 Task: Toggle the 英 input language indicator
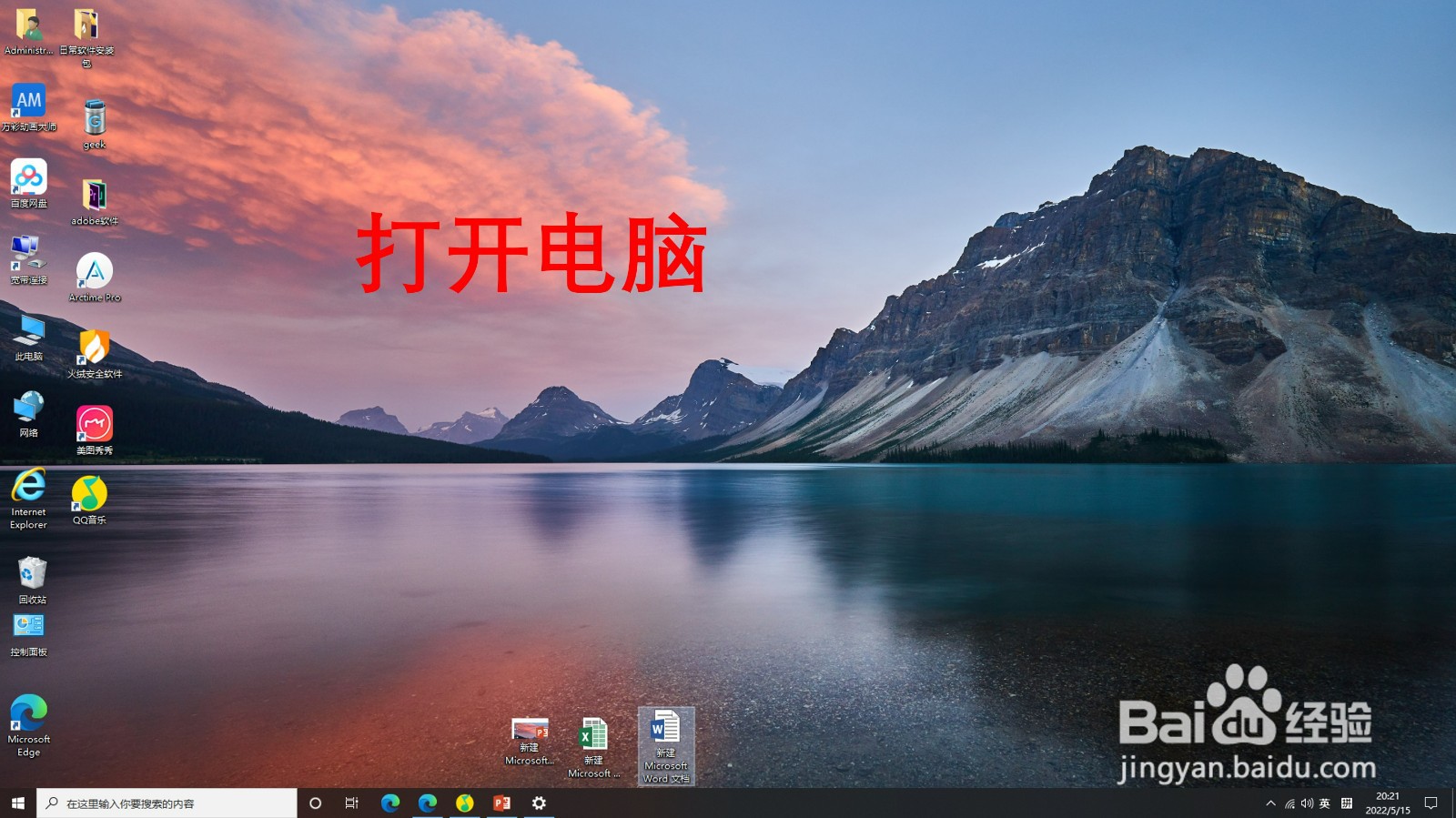click(1325, 803)
